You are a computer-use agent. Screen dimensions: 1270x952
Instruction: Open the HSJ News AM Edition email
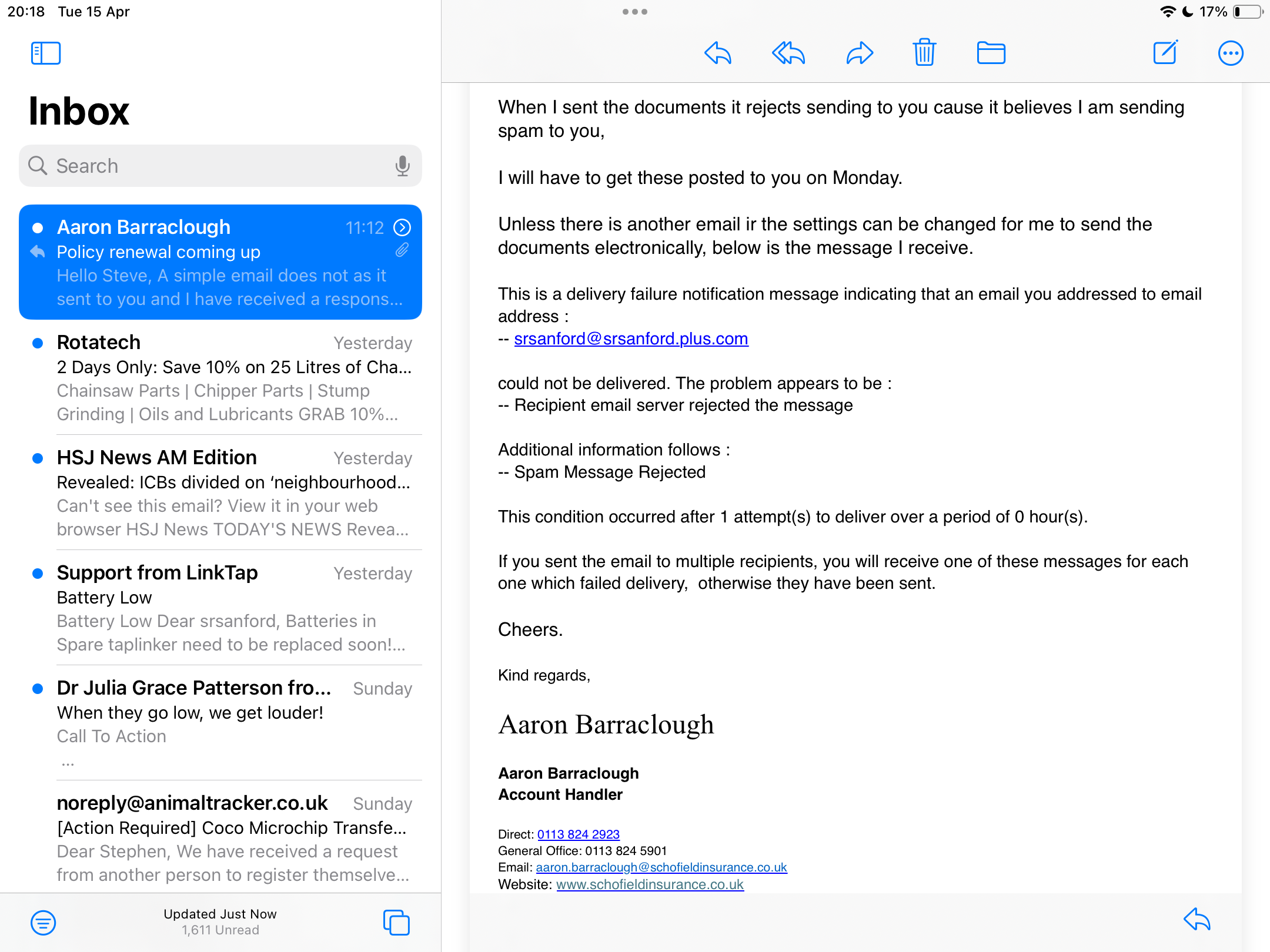tap(220, 492)
